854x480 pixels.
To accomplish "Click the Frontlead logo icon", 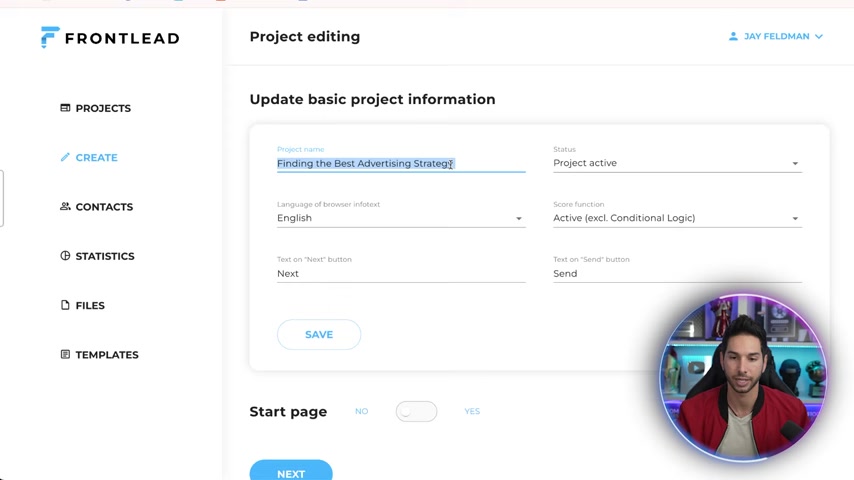I will pos(50,37).
